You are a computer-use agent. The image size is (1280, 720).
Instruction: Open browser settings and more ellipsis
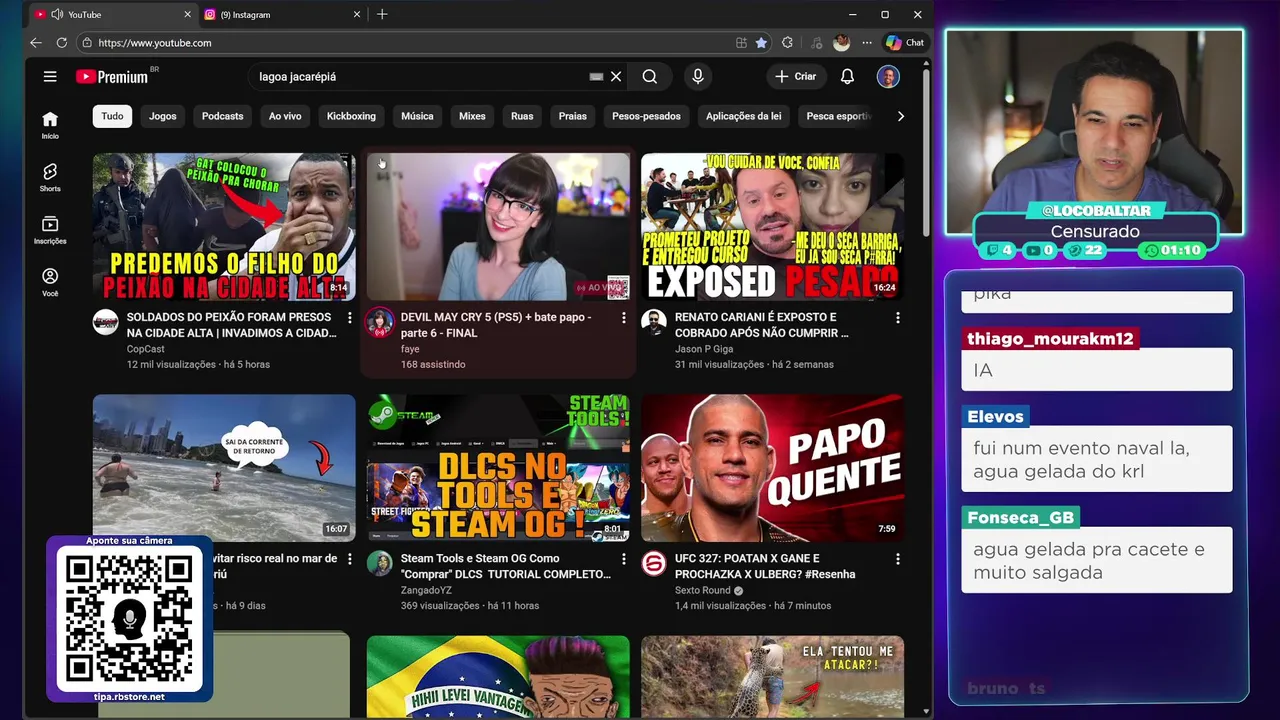coord(867,43)
